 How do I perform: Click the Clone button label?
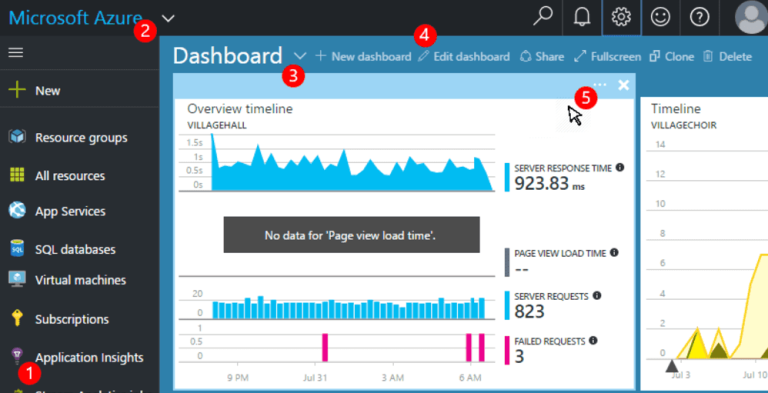679,57
